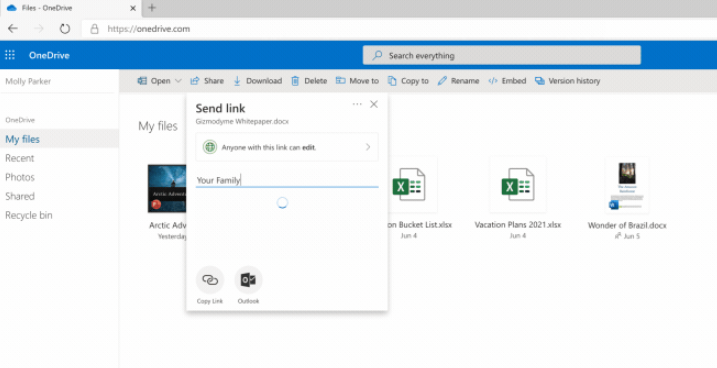Screen dimensions: 717x368
Task: Click the Your Family recipient field
Action: (287, 180)
